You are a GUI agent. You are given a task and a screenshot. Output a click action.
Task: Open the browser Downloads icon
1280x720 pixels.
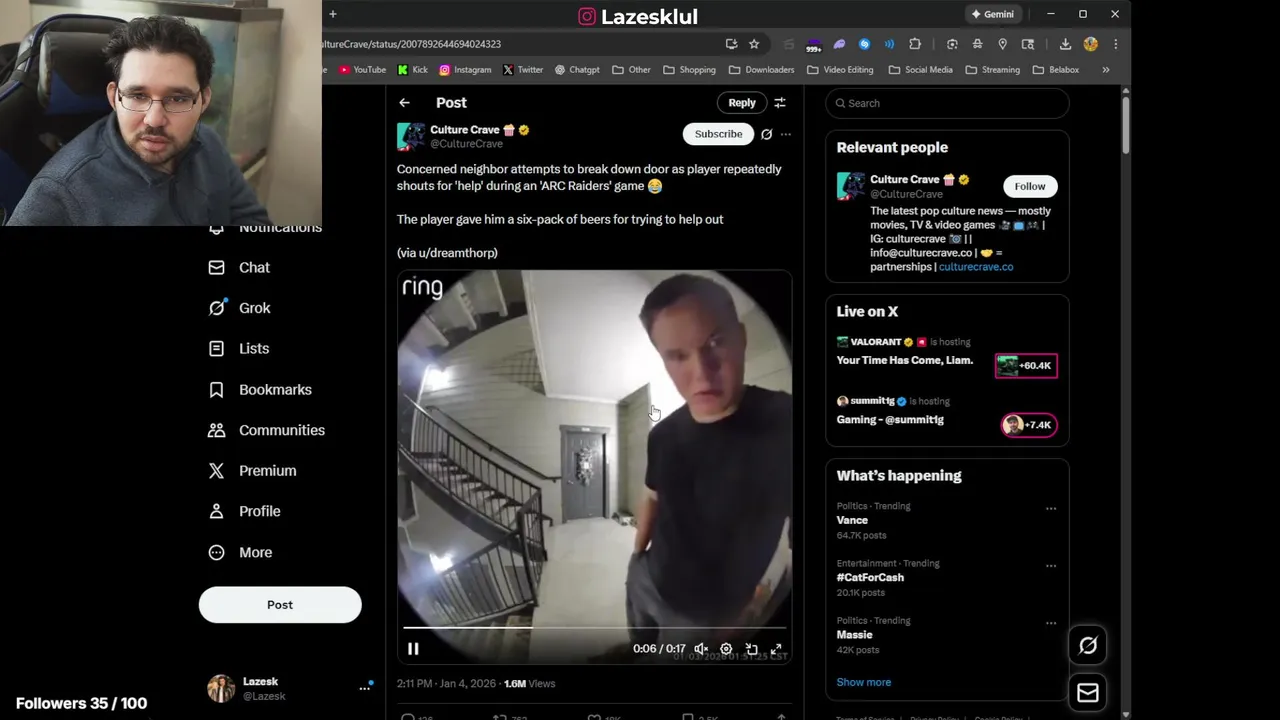pyautogui.click(x=1065, y=44)
